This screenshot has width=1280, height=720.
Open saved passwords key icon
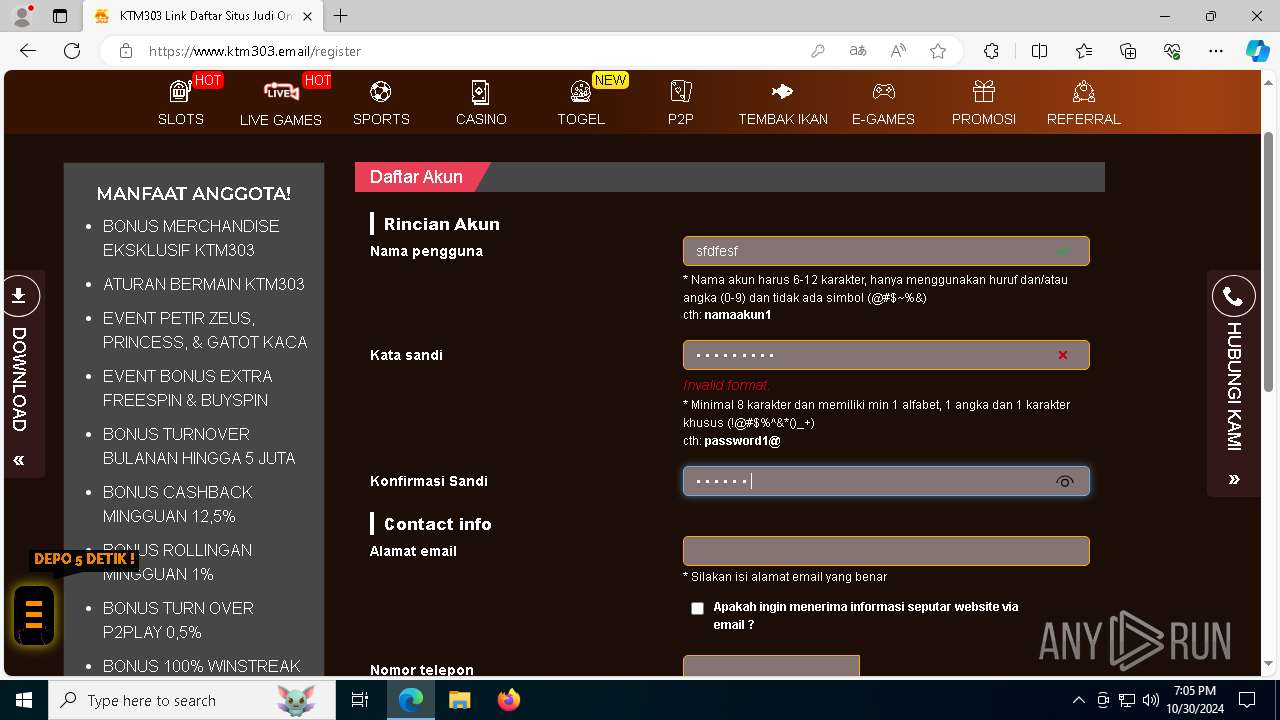(x=818, y=51)
